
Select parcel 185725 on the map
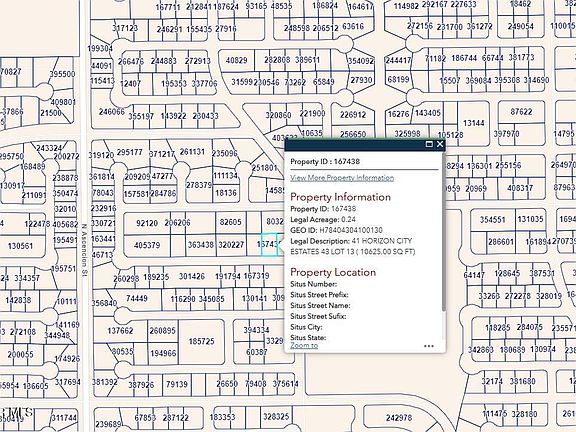(x=201, y=341)
